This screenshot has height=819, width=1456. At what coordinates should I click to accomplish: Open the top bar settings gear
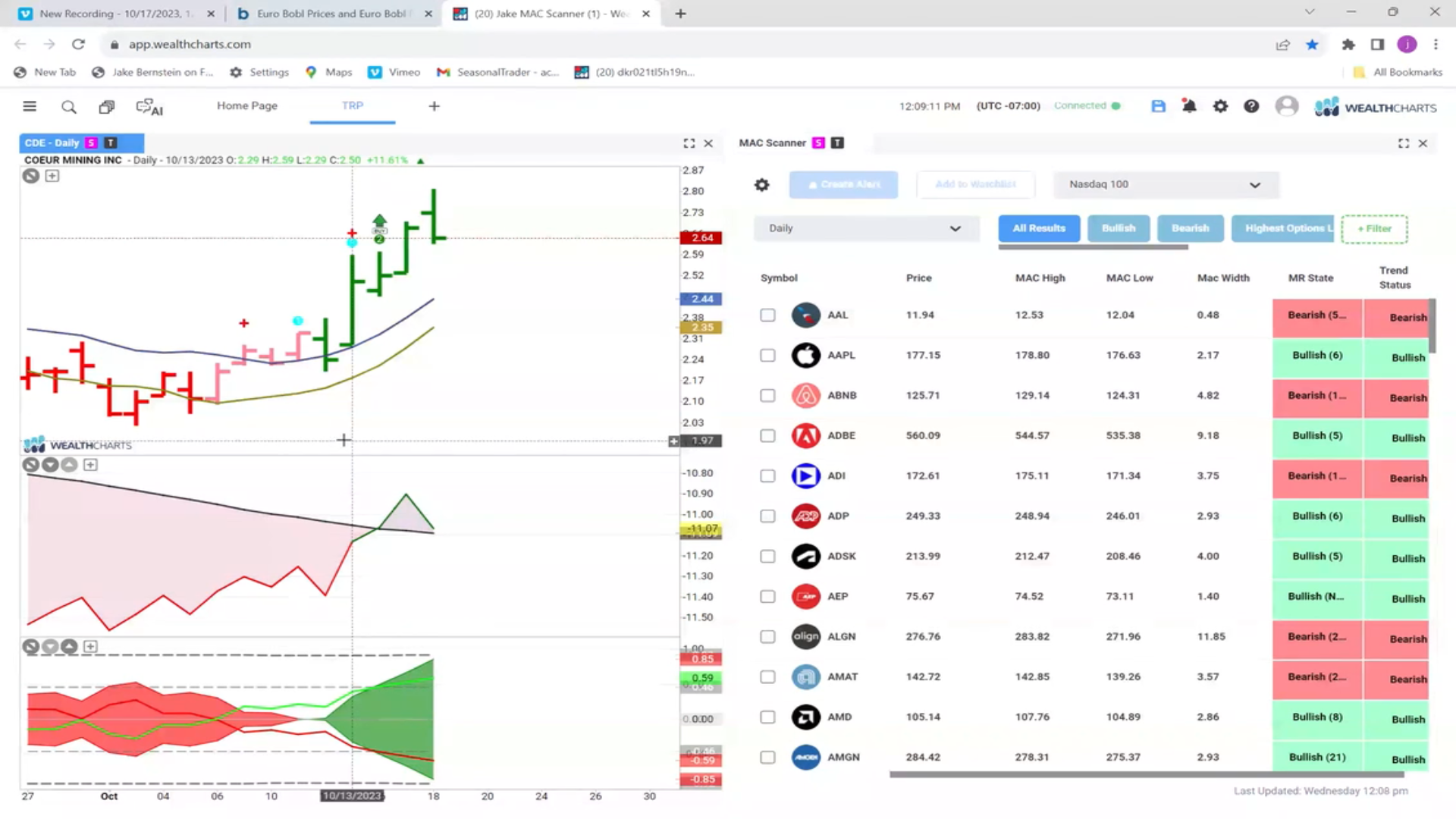coord(1220,106)
